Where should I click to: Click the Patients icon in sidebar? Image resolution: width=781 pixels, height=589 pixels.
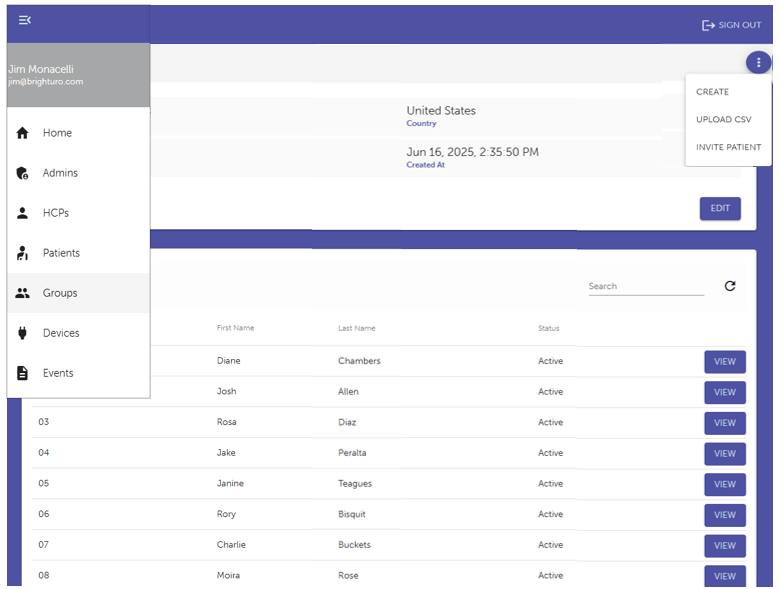pyautogui.click(x=22, y=253)
